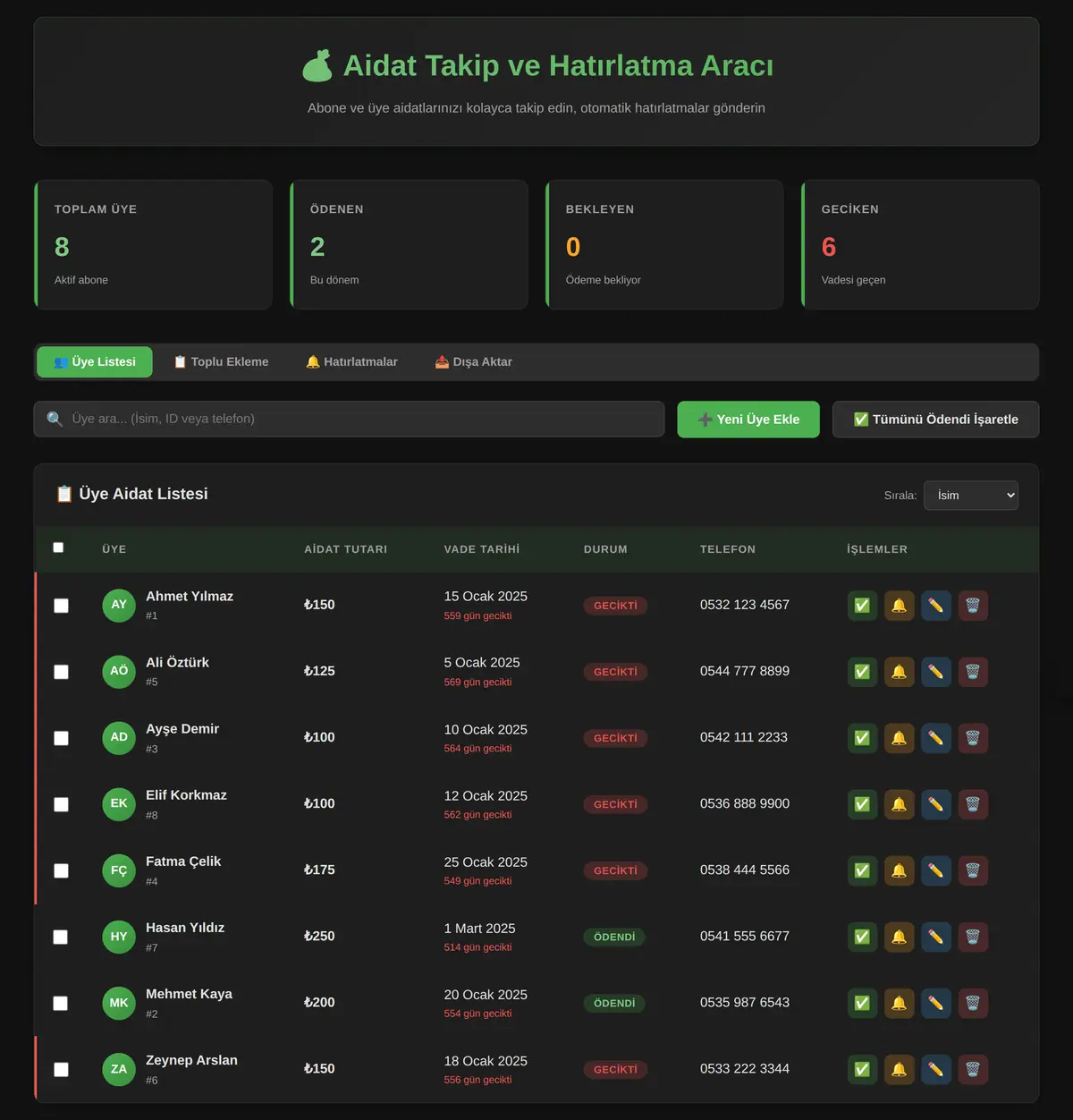Mark Fatma Çelik as paid
Viewport: 1073px width, 1120px height.
[x=862, y=870]
